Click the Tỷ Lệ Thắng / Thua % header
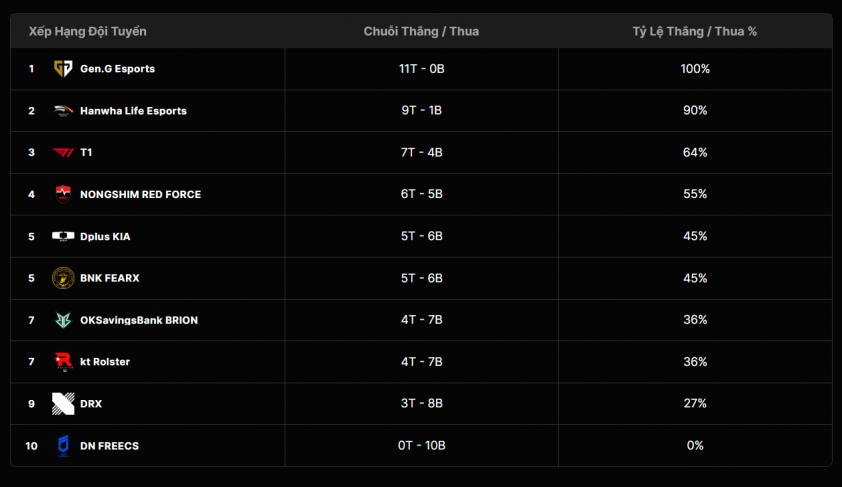This screenshot has width=842, height=487. [x=695, y=31]
